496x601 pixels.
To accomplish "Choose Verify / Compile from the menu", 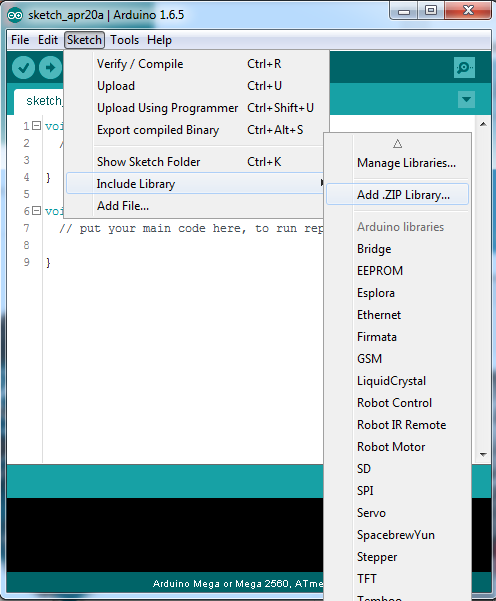I will pos(197,64).
